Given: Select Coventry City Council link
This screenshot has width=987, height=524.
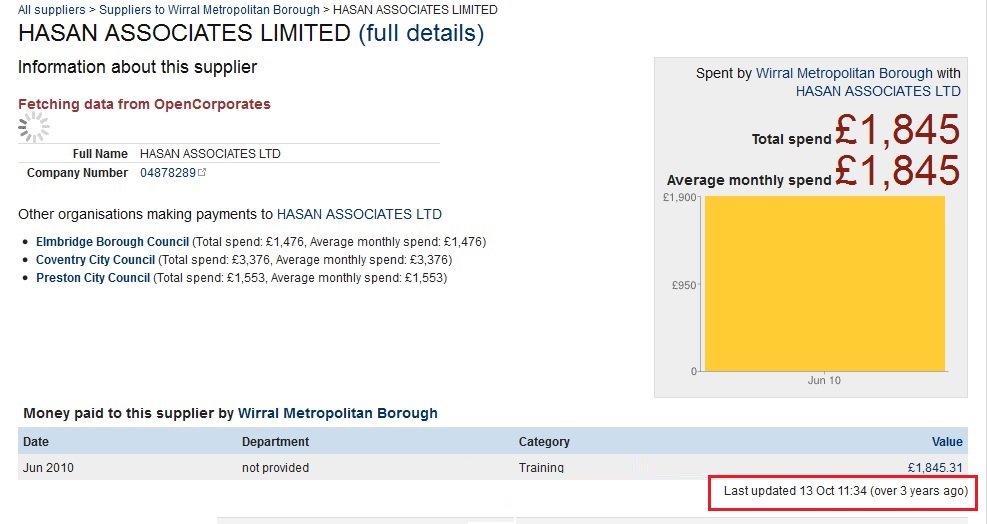Looking at the screenshot, I should click(95, 260).
